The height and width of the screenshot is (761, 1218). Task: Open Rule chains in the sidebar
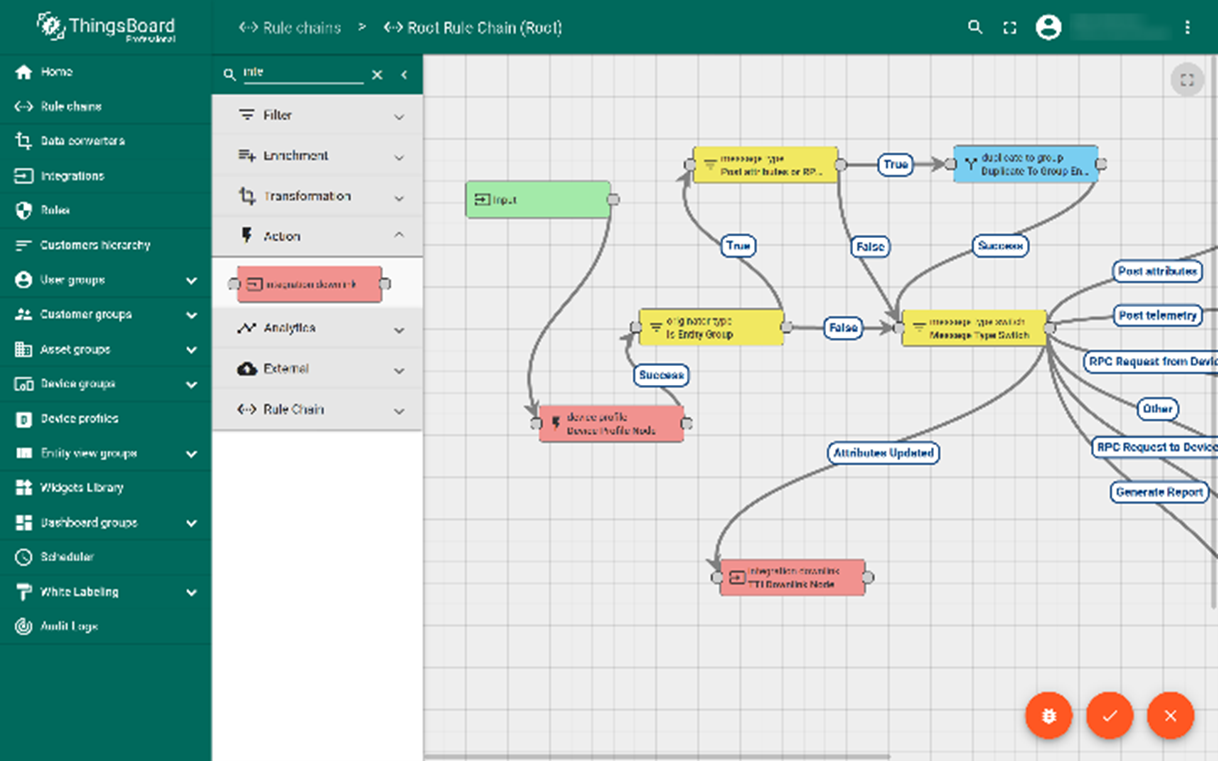point(70,107)
